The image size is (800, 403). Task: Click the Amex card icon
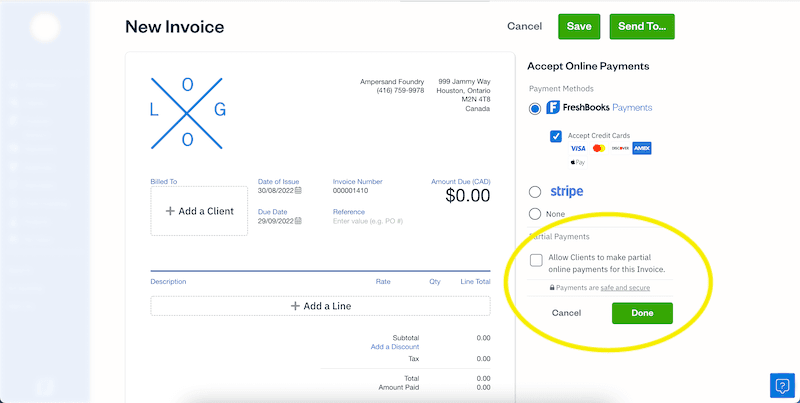point(642,148)
